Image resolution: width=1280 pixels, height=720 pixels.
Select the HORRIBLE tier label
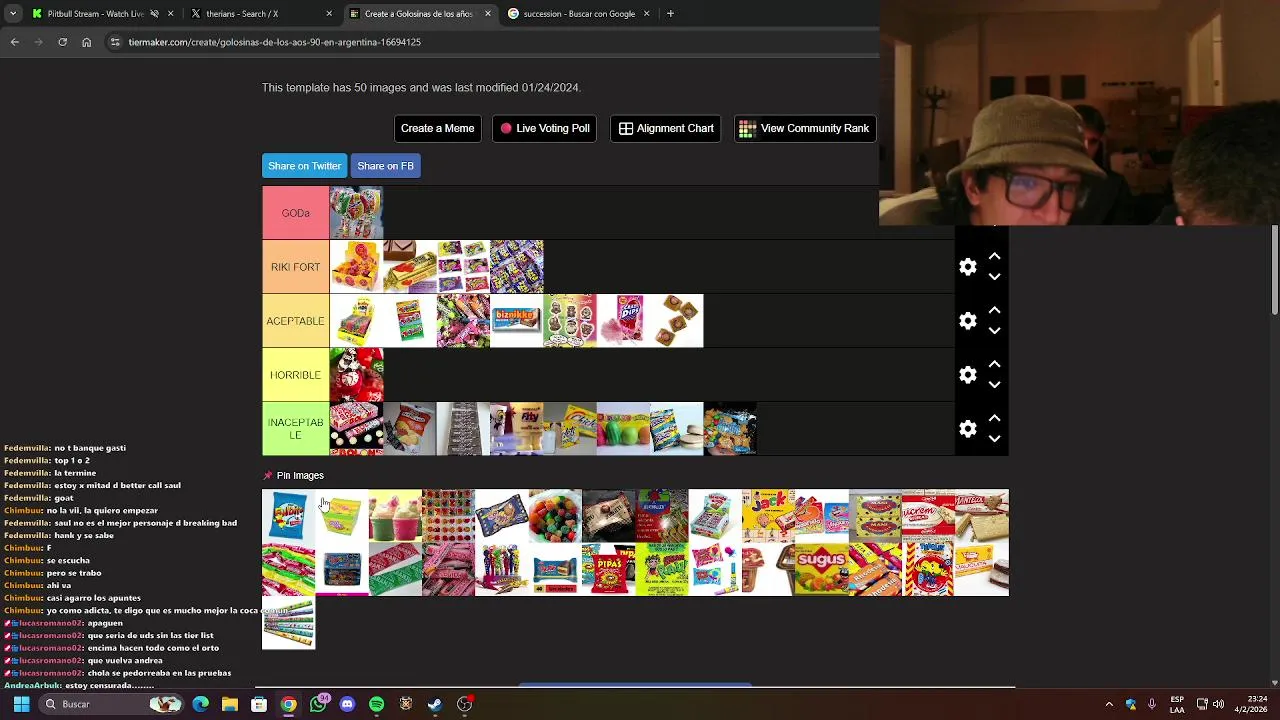click(x=296, y=375)
